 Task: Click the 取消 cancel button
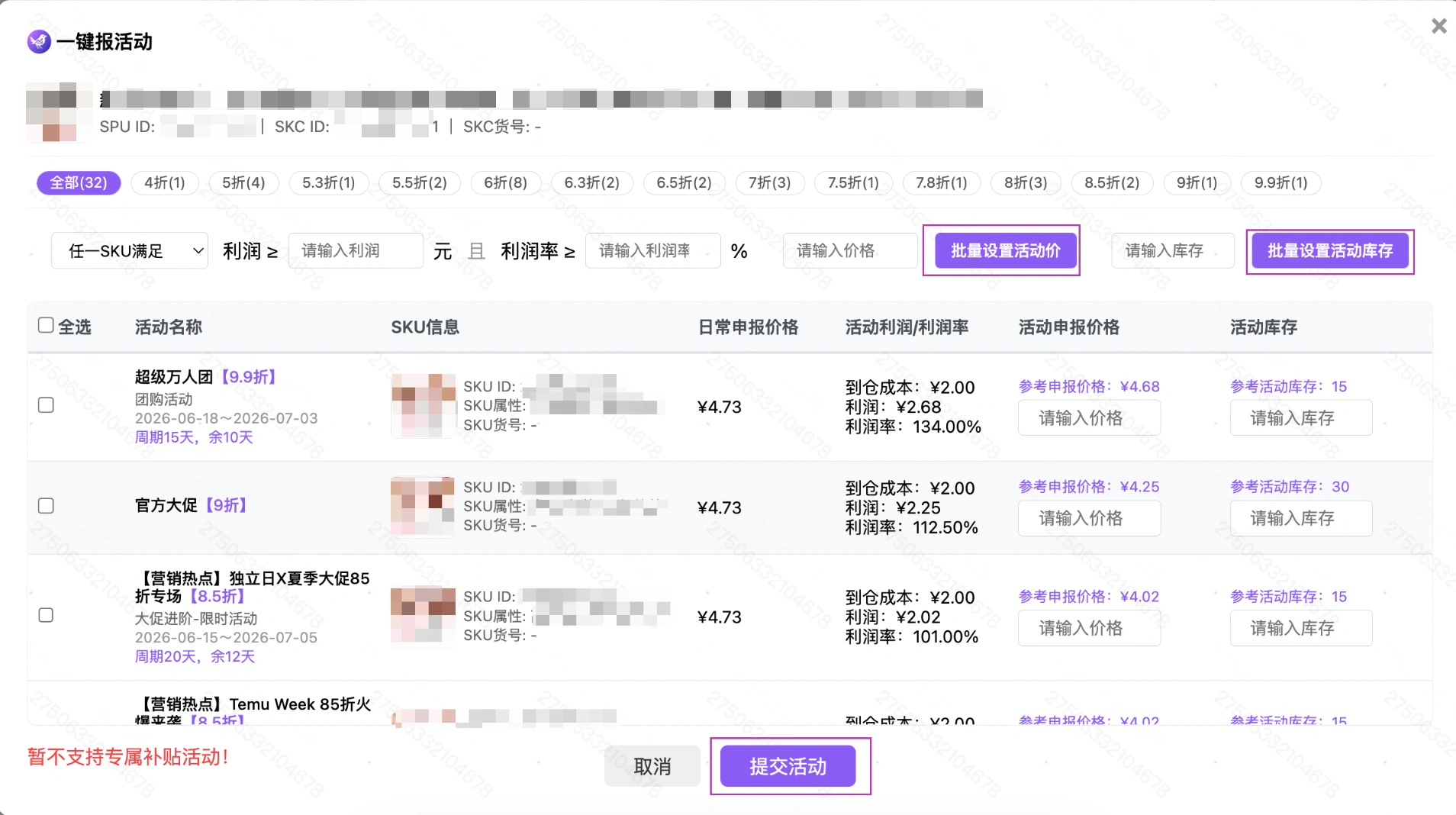pos(652,766)
